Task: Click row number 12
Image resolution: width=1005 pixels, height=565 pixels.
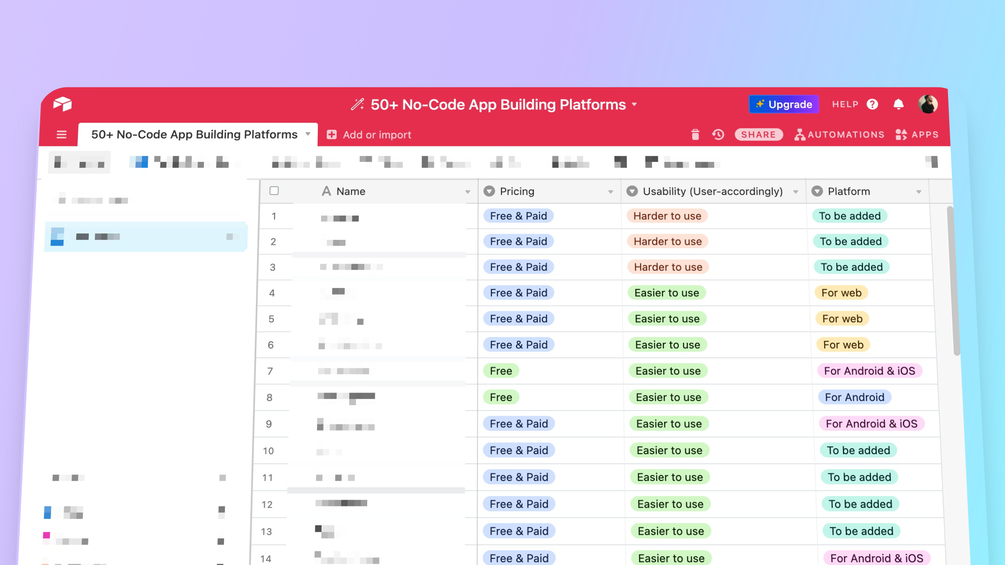Action: 267,505
